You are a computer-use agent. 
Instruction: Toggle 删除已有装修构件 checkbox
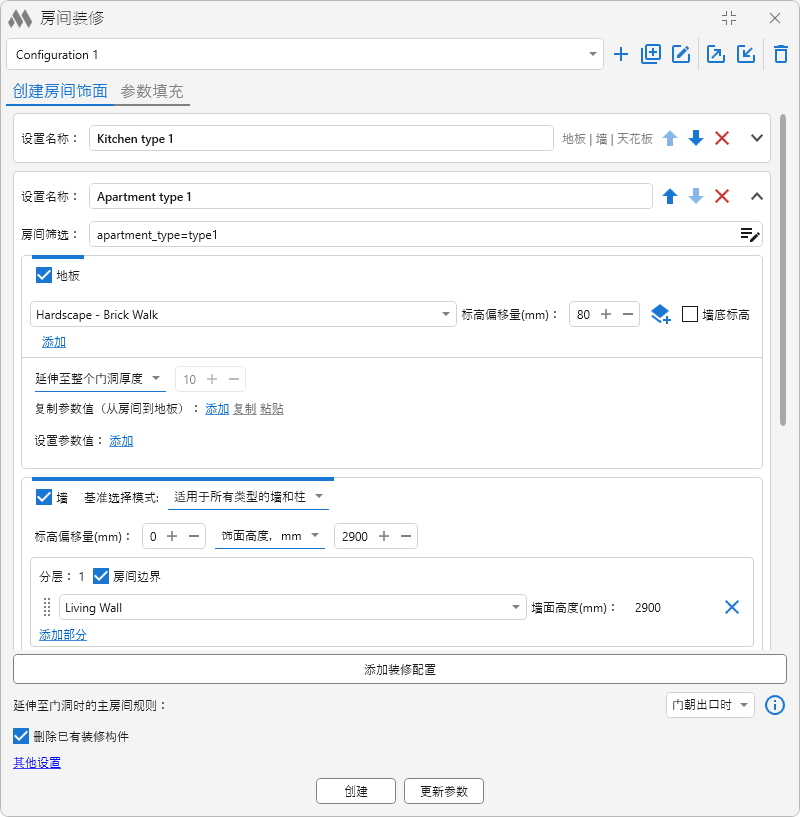coord(21,736)
